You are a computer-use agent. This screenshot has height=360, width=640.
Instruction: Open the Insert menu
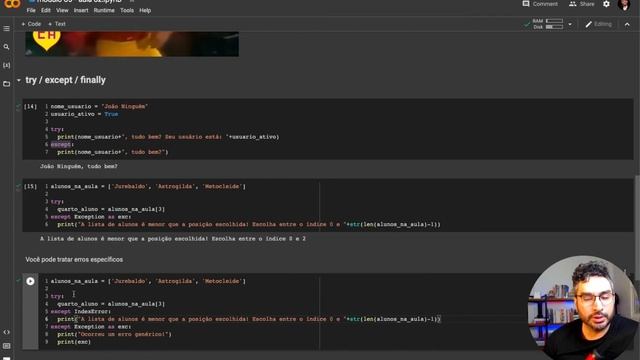(x=81, y=11)
